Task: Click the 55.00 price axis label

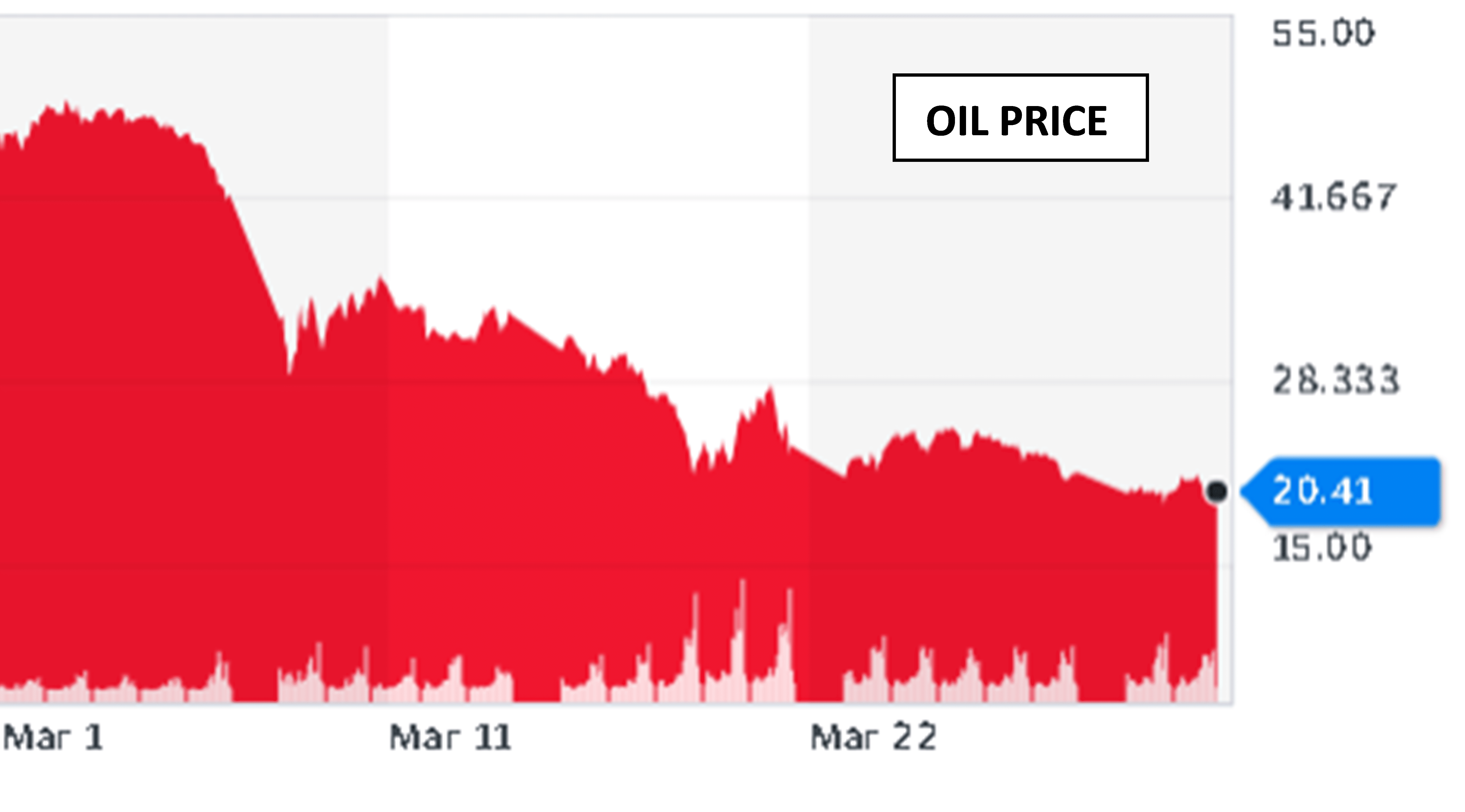Action: 1323,33
